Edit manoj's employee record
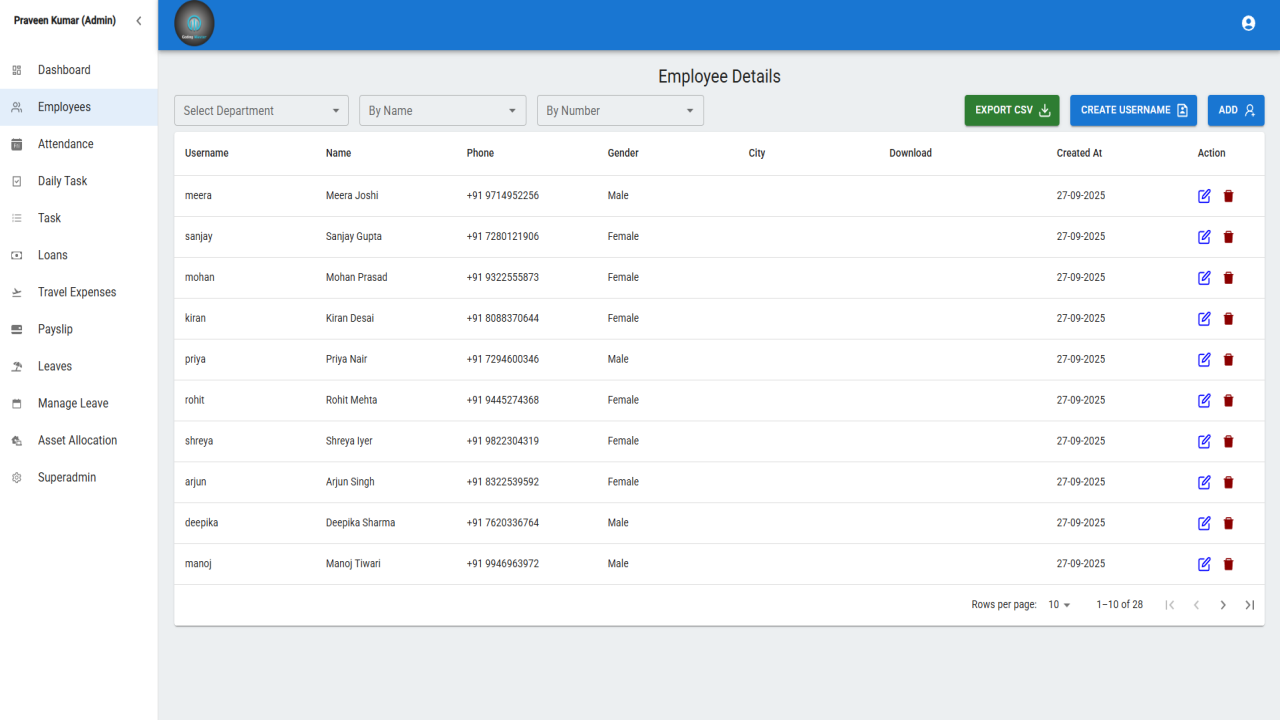The image size is (1280, 720). (x=1204, y=565)
